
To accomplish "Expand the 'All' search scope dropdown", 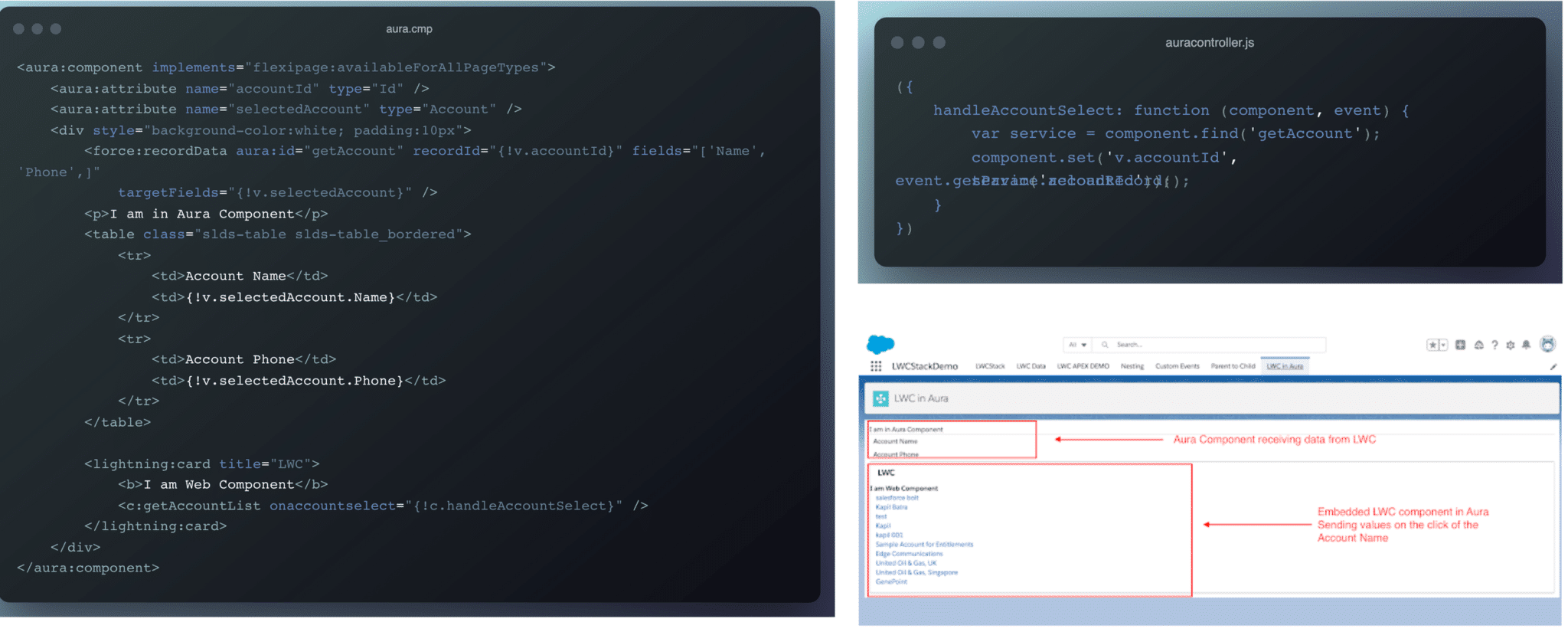I will 1077,345.
